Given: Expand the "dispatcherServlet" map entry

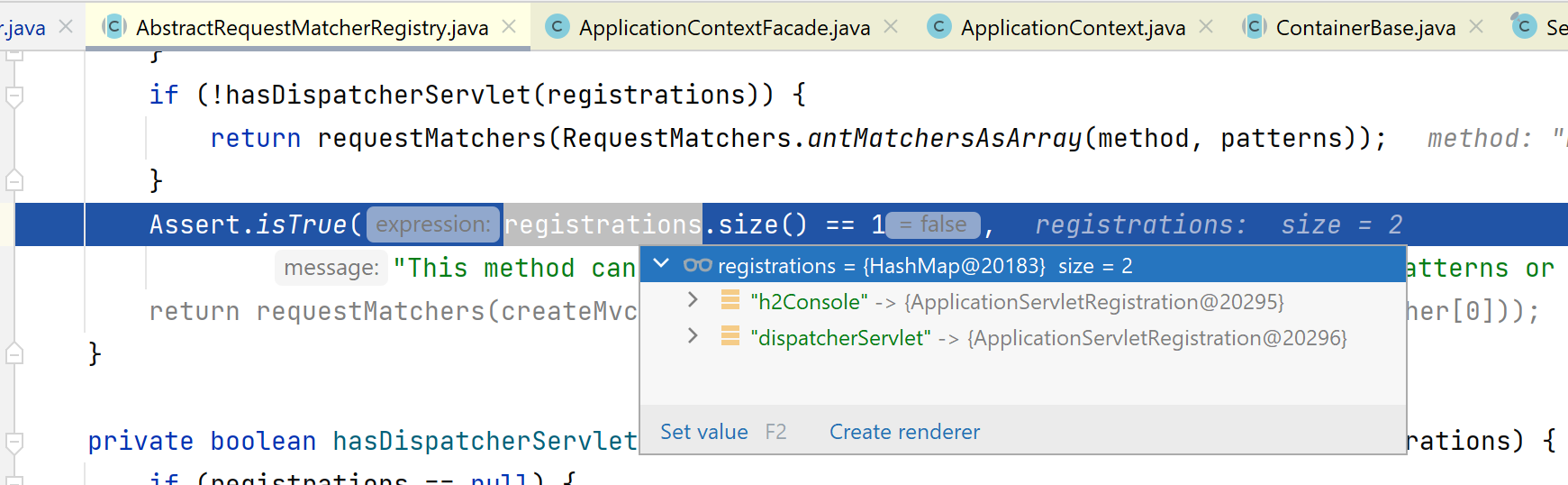Looking at the screenshot, I should coord(693,336).
